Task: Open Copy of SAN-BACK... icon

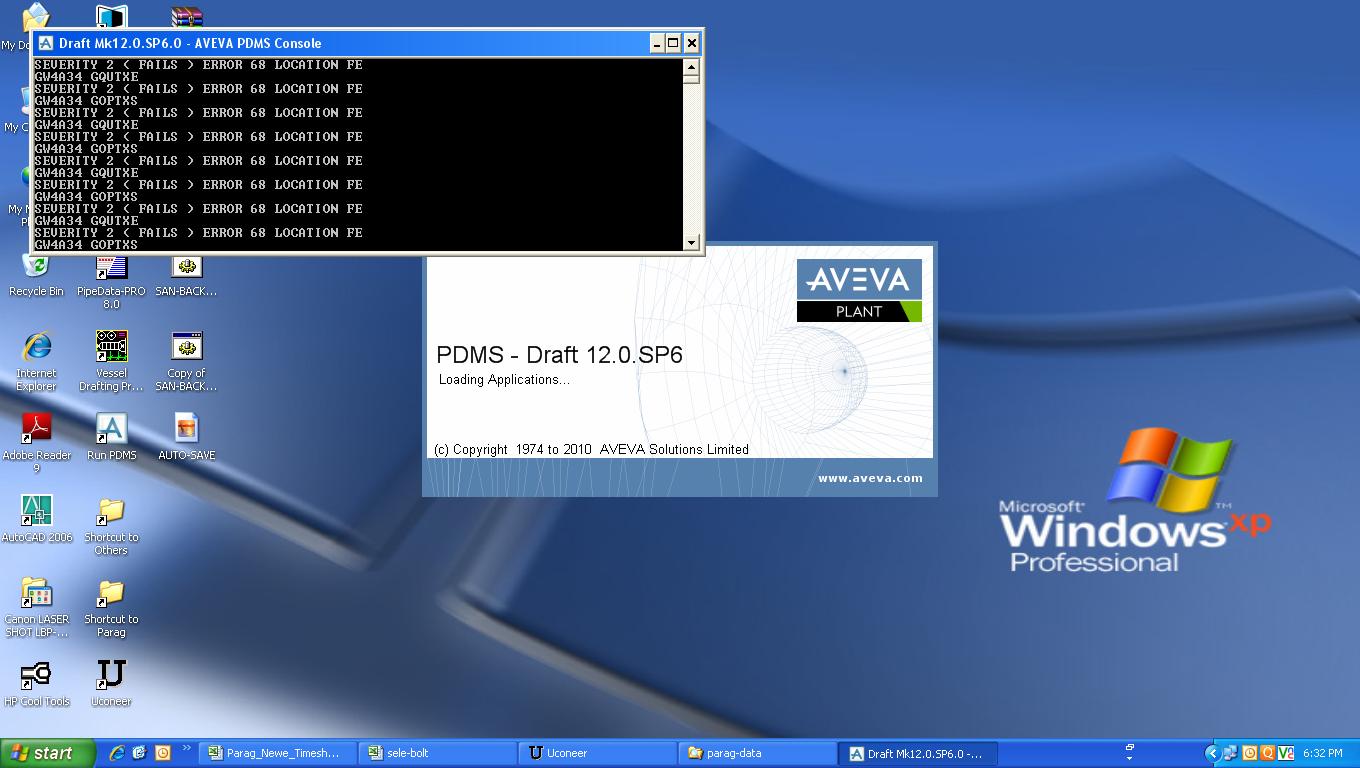Action: [x=186, y=362]
